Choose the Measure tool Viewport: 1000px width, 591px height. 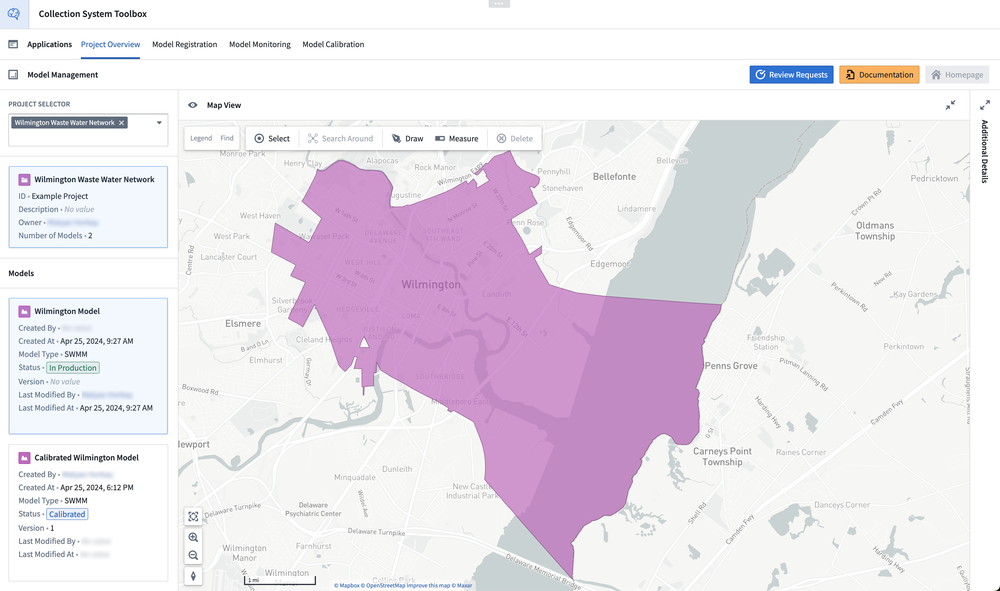tap(456, 138)
